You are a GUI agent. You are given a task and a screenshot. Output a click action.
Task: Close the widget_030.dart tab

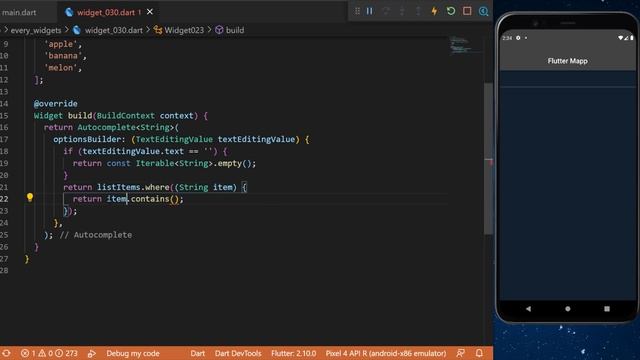(150, 12)
